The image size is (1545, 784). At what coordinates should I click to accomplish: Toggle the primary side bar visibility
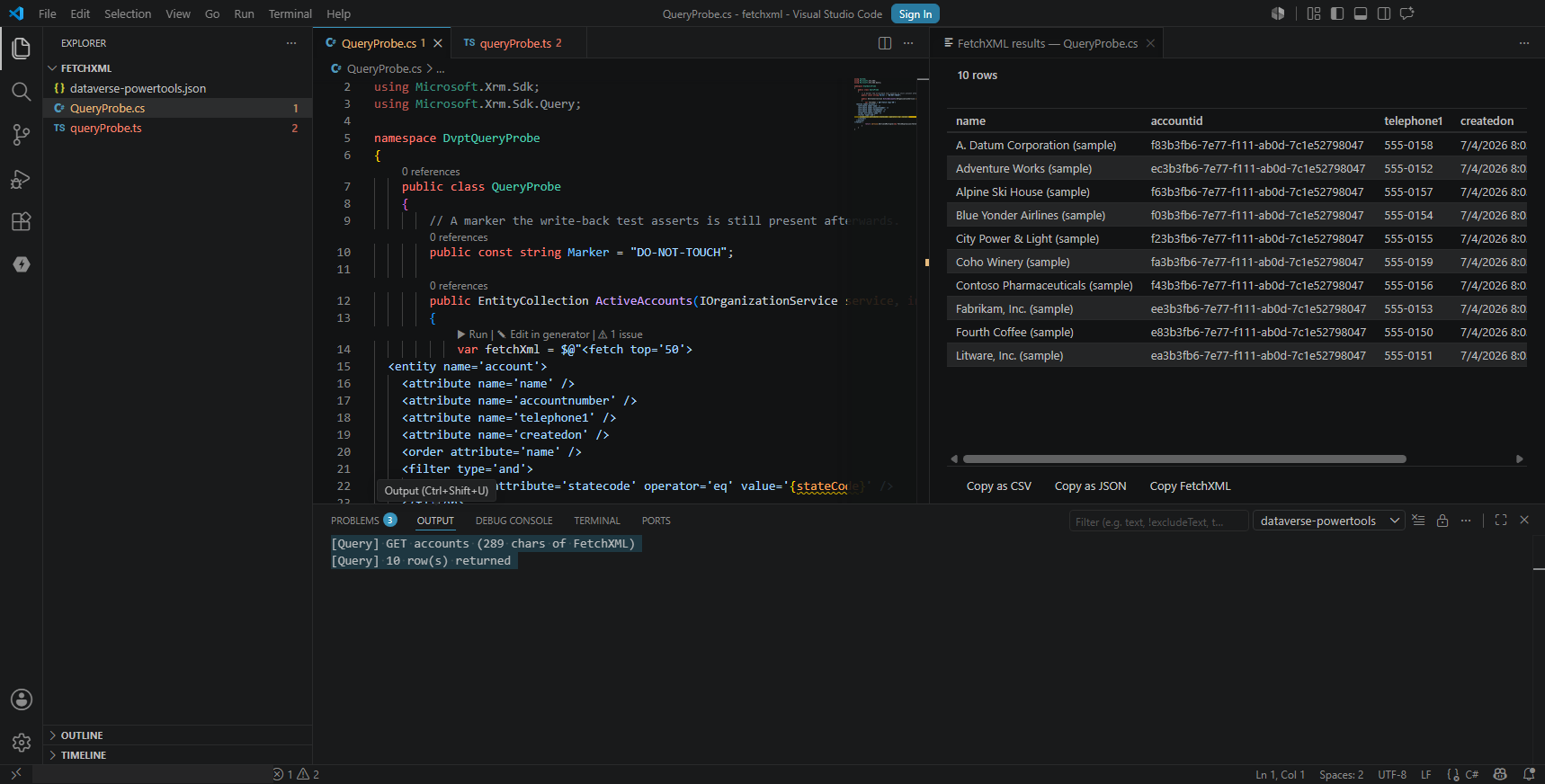1337,13
